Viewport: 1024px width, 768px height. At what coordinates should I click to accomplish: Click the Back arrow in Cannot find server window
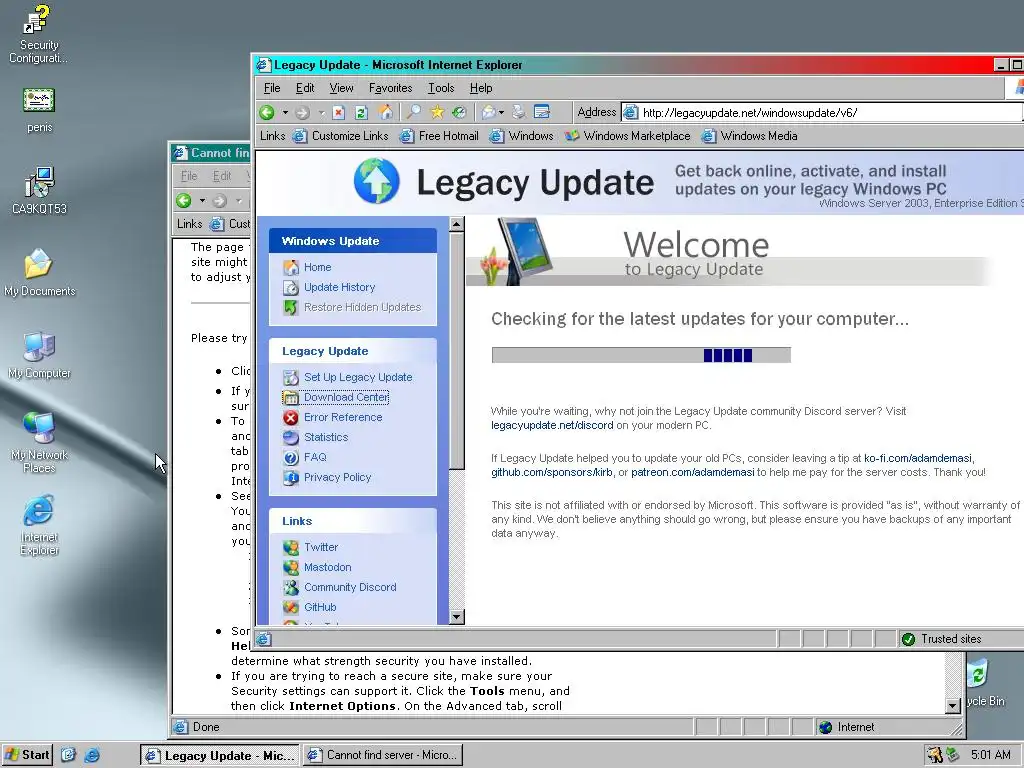pos(184,200)
